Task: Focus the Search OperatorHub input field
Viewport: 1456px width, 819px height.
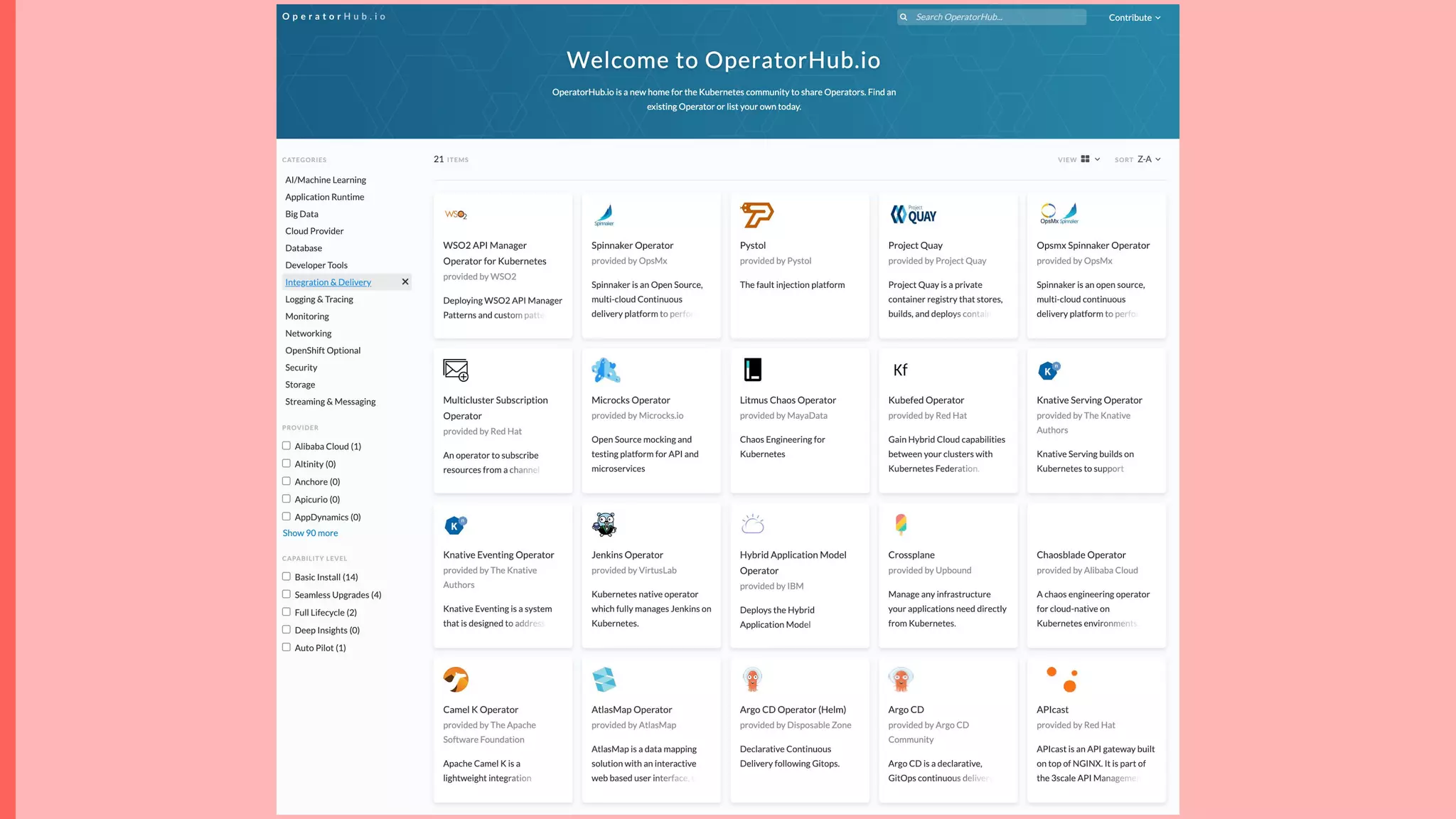Action: (x=997, y=17)
